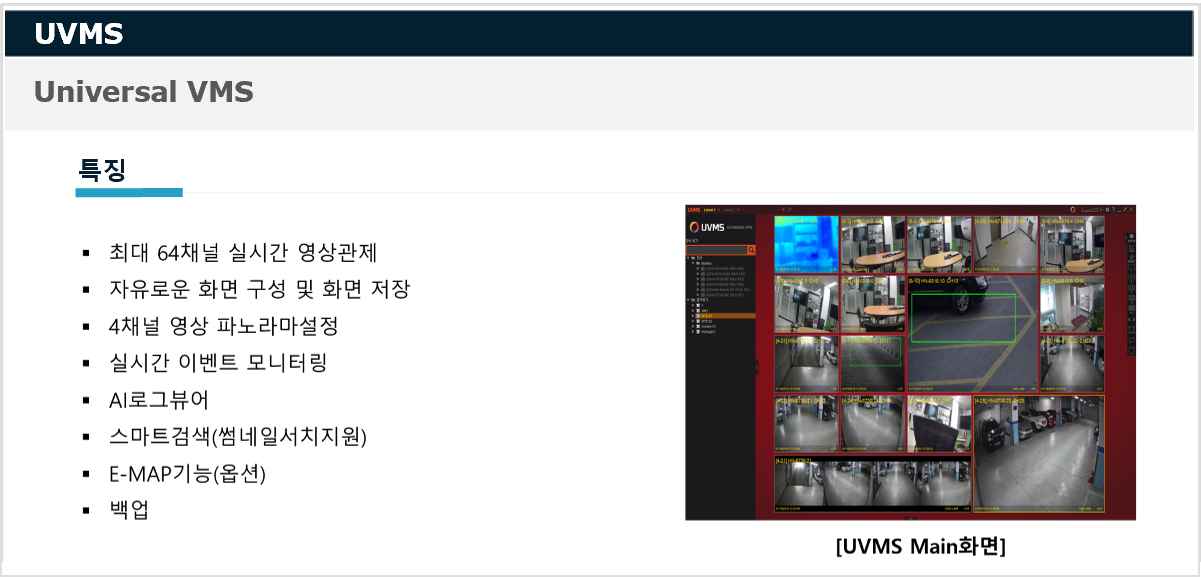
Task: Switch to the Layout1 tab
Action: coord(709,210)
